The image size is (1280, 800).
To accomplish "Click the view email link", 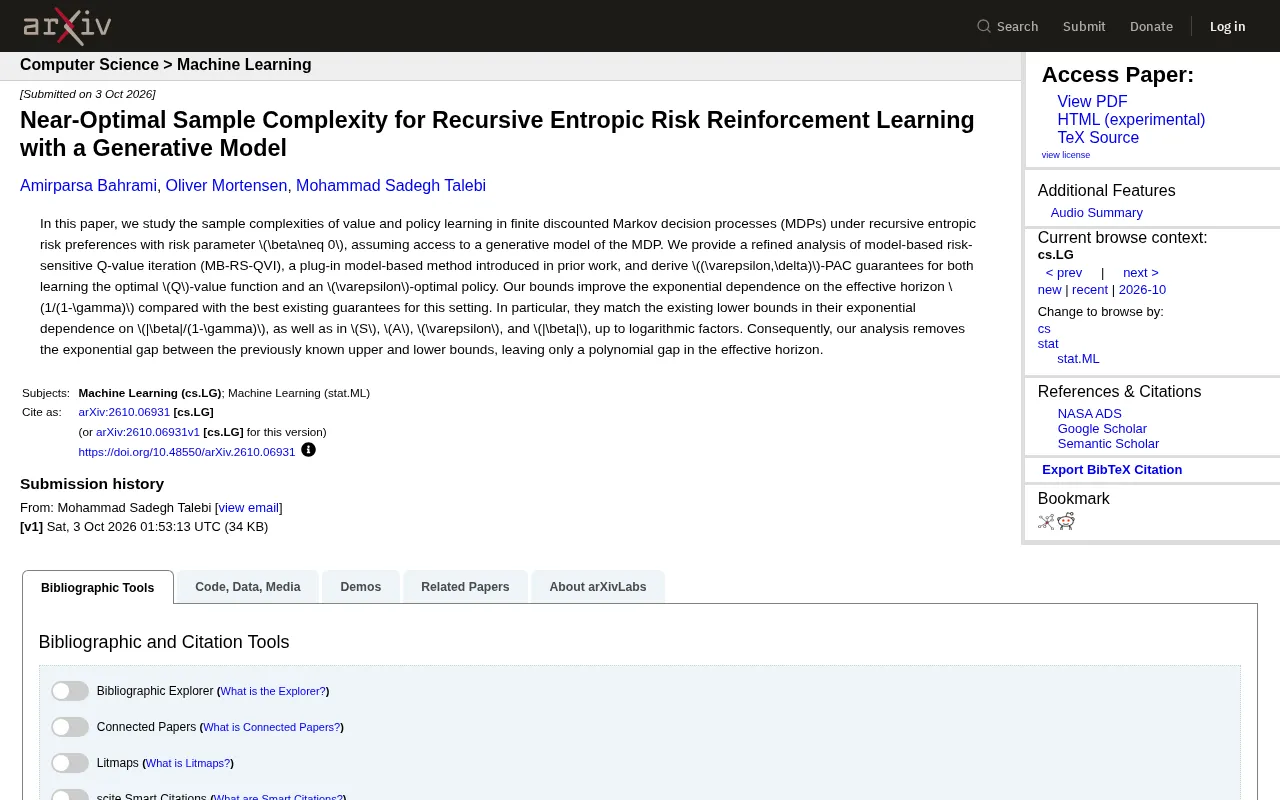I will [249, 508].
